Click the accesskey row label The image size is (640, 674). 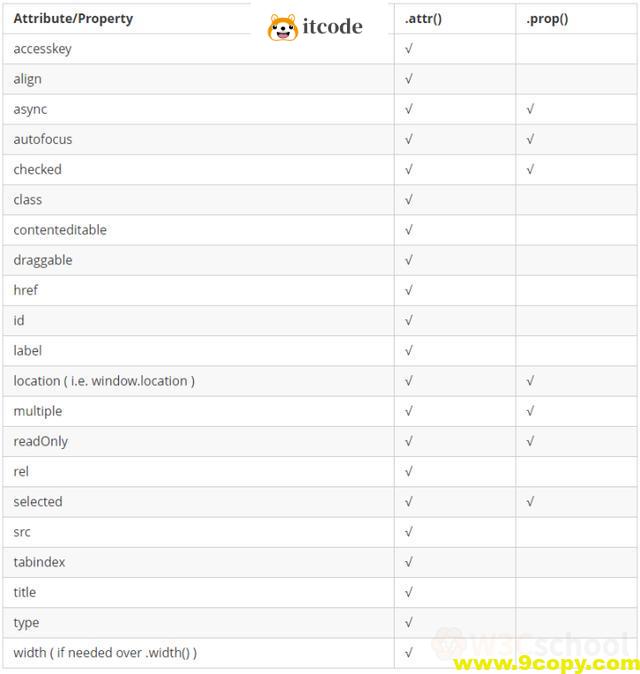pos(43,48)
